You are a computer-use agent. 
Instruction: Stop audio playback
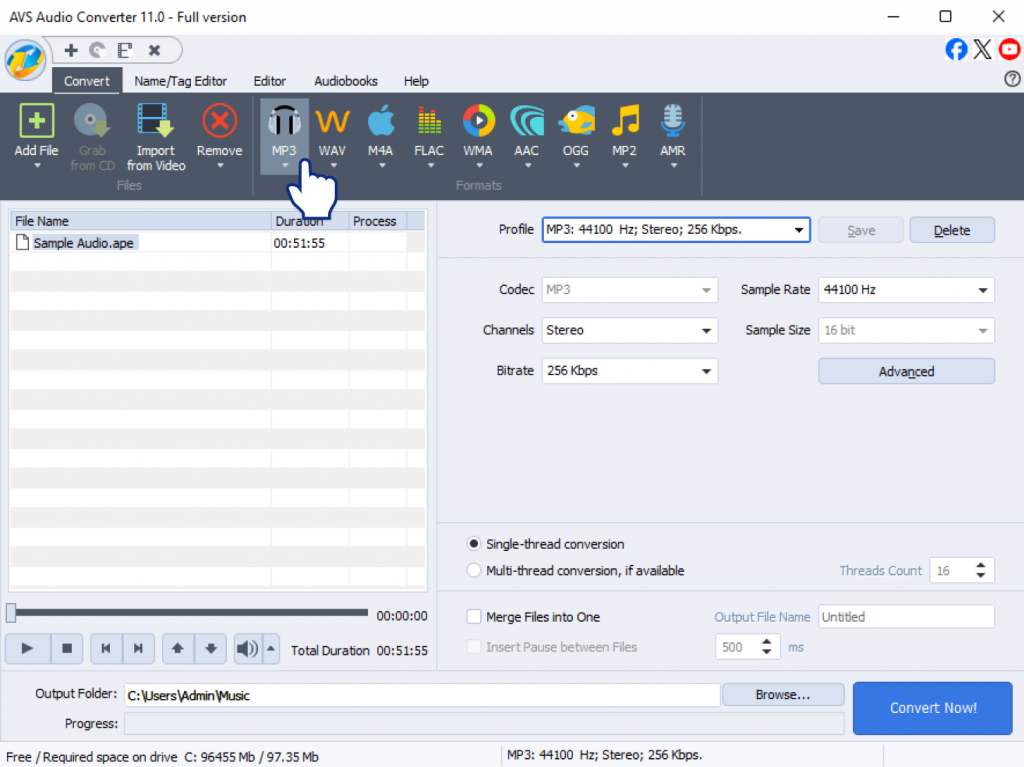point(67,648)
